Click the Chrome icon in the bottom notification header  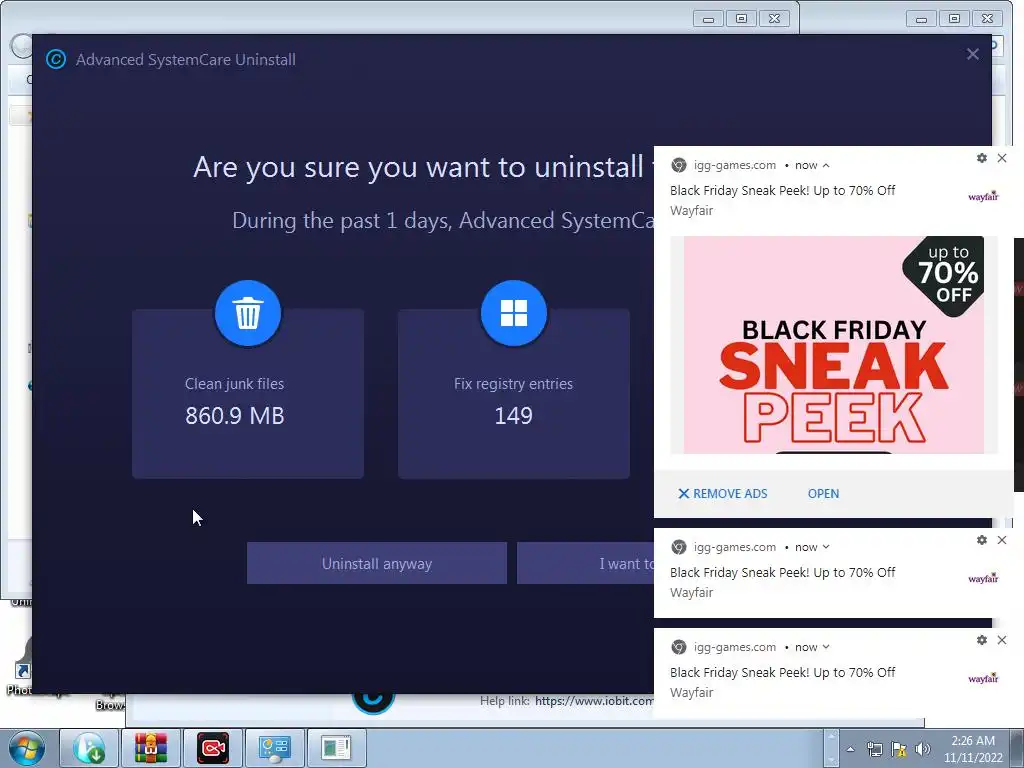[679, 647]
